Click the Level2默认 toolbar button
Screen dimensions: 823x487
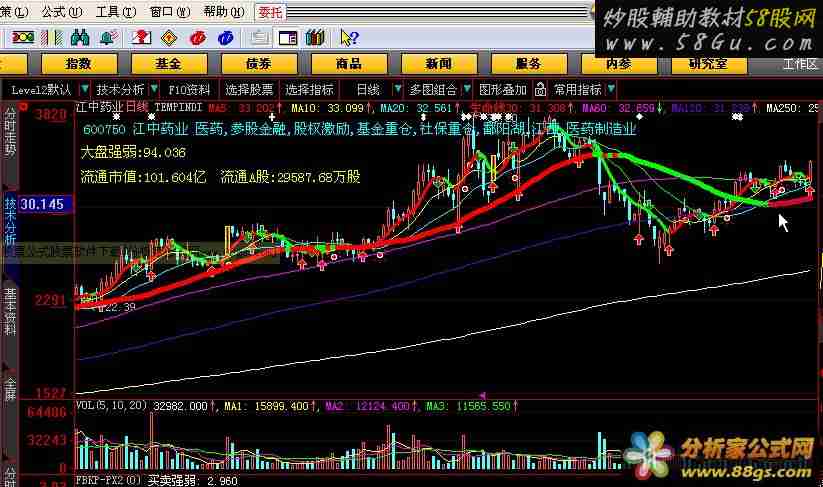(x=41, y=90)
